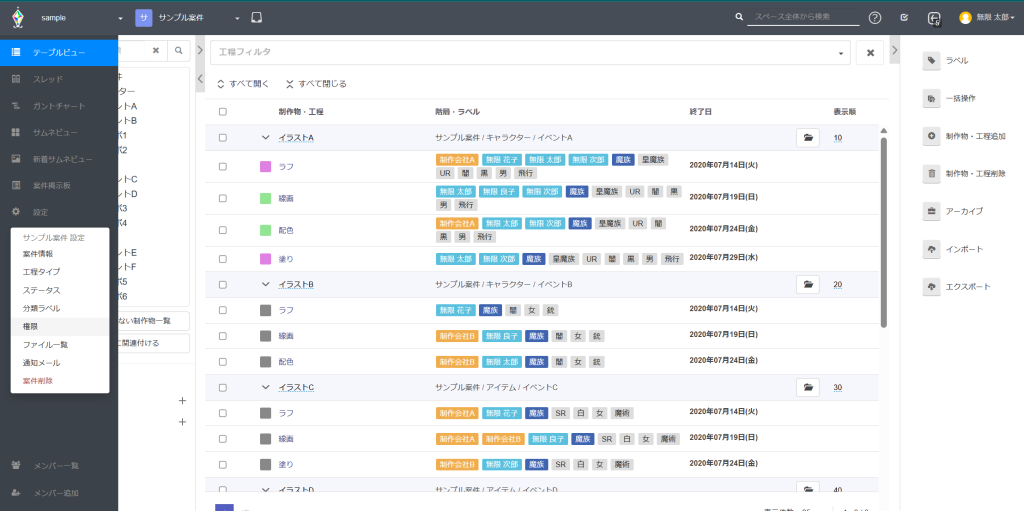
Task: Click the エクスポート cloud icon
Action: (932, 287)
